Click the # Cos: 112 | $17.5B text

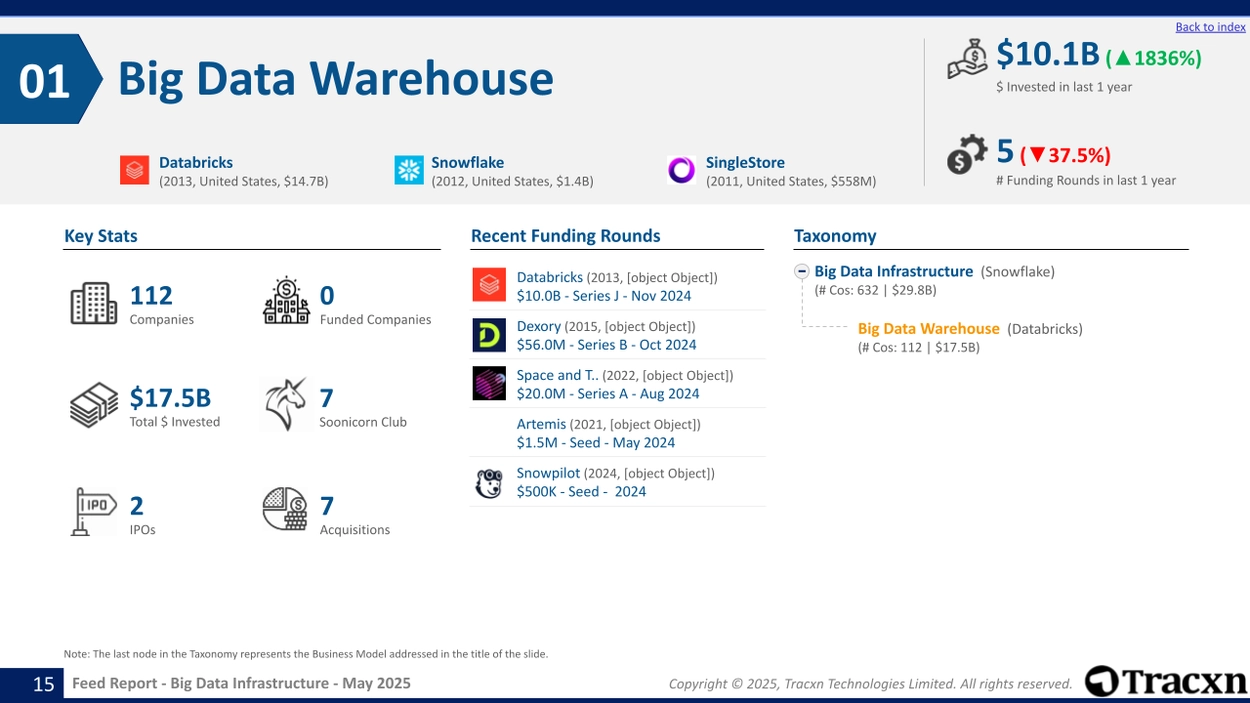pos(919,347)
